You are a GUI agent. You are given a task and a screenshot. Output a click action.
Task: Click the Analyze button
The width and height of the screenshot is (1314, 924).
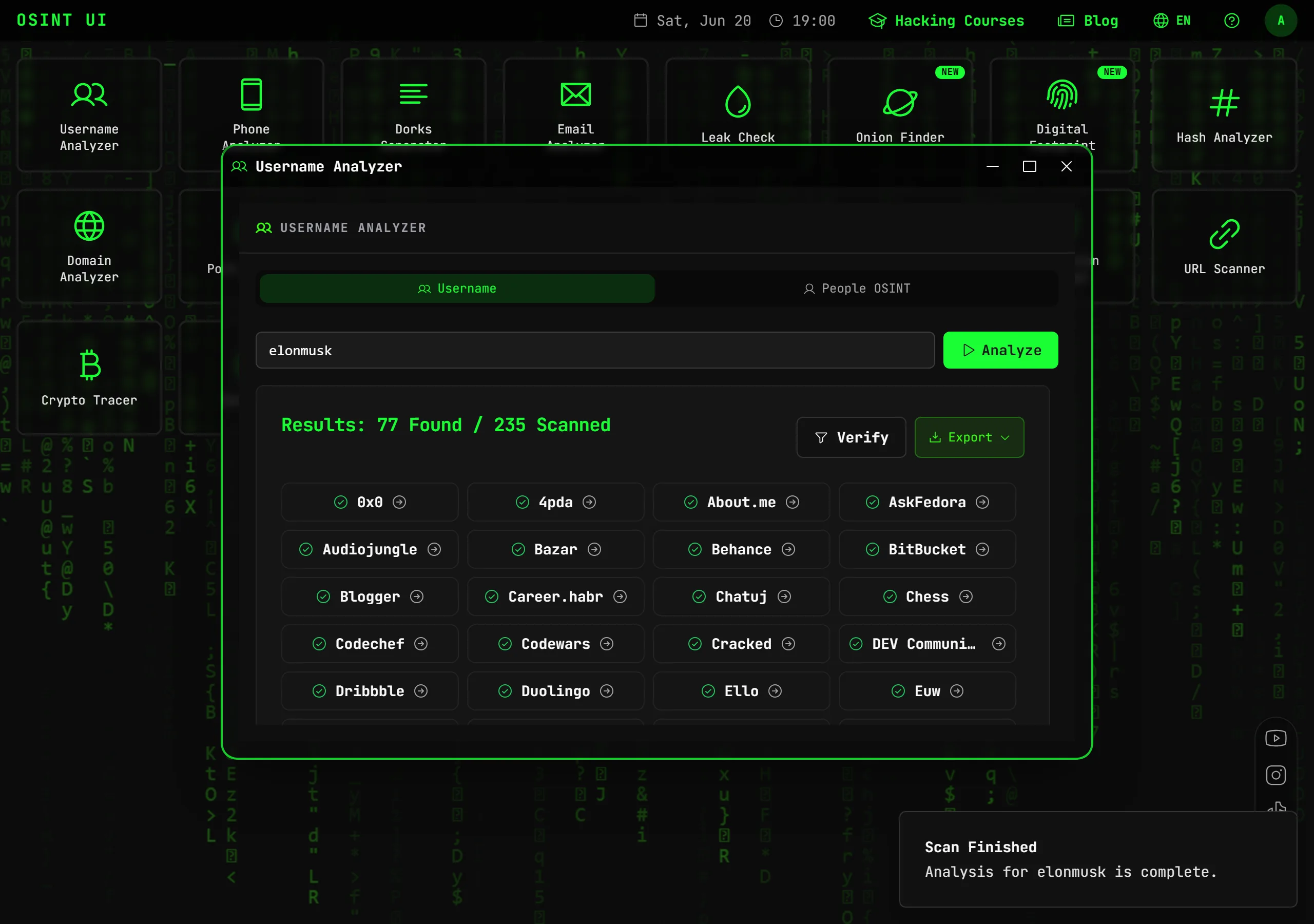click(1000, 351)
